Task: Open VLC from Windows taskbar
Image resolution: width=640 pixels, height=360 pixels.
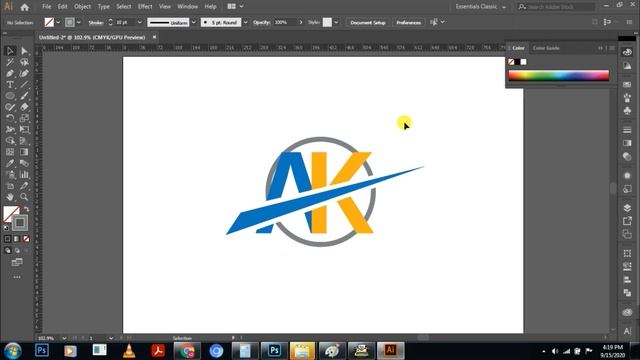Action: pos(129,351)
